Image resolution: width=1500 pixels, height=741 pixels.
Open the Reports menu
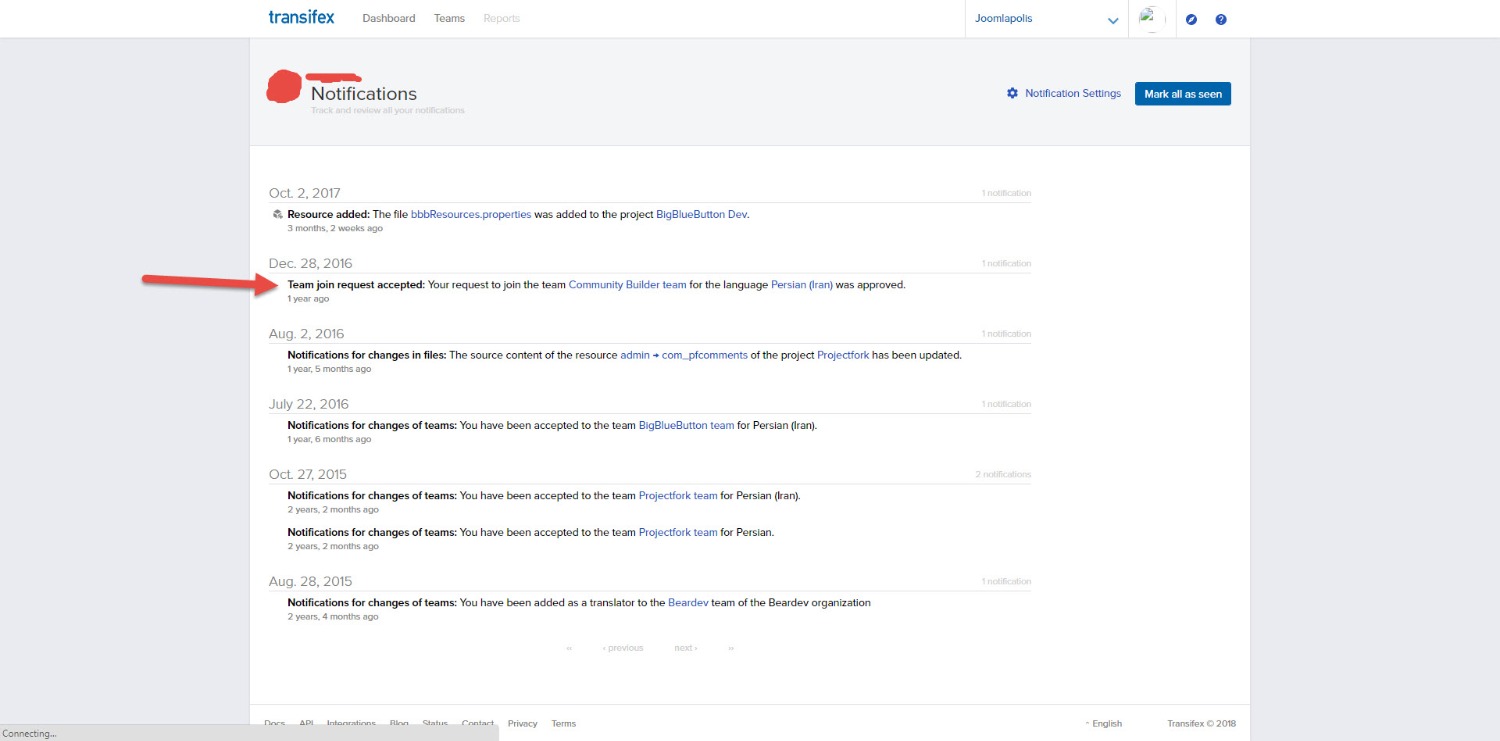(x=502, y=18)
